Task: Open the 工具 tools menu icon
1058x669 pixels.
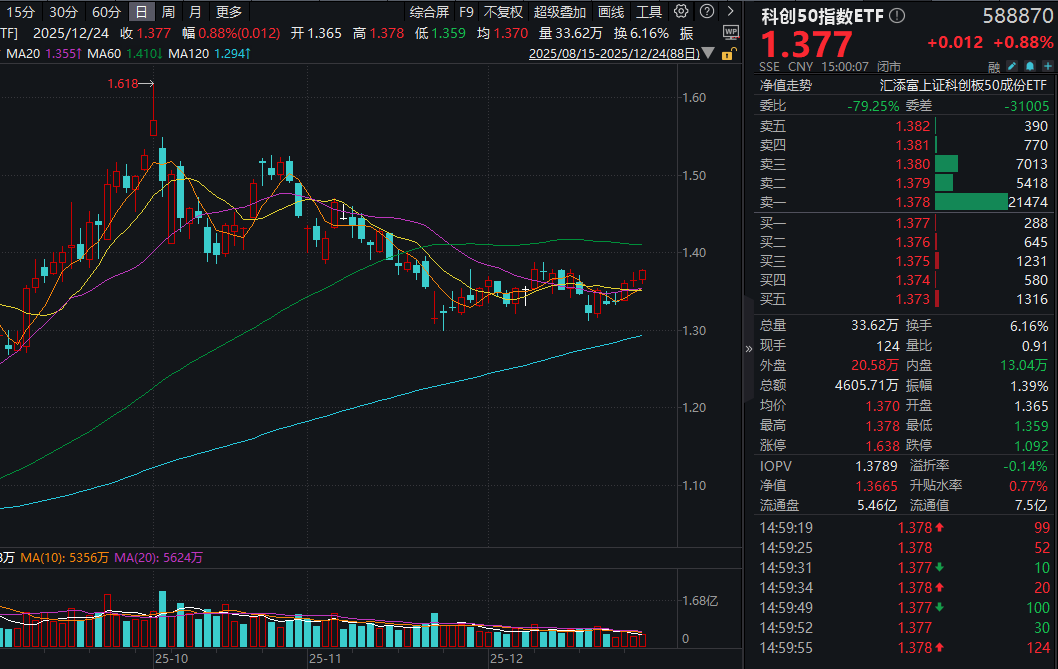Action: click(651, 11)
